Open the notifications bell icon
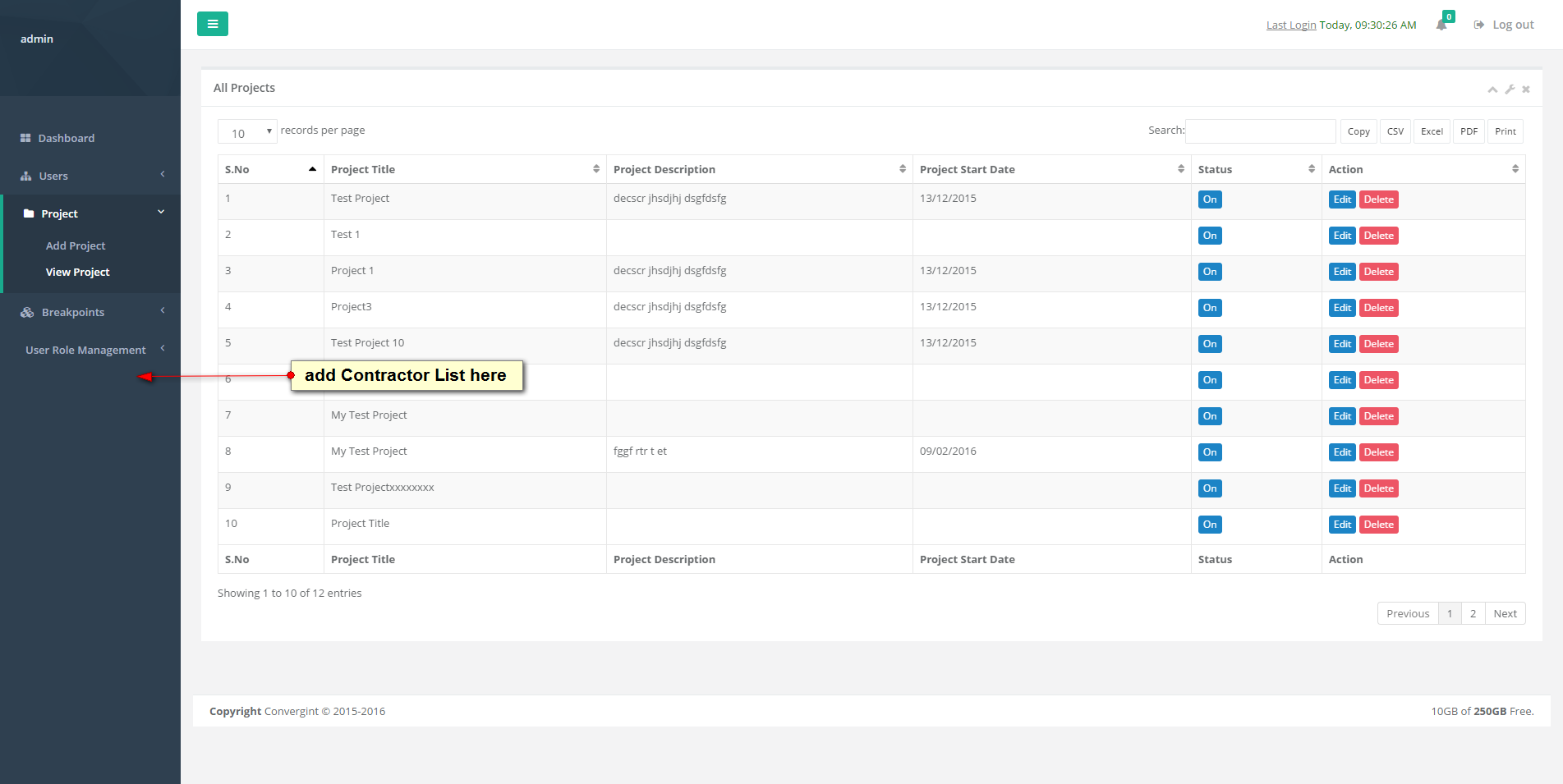This screenshot has height=784, width=1563. [1441, 25]
